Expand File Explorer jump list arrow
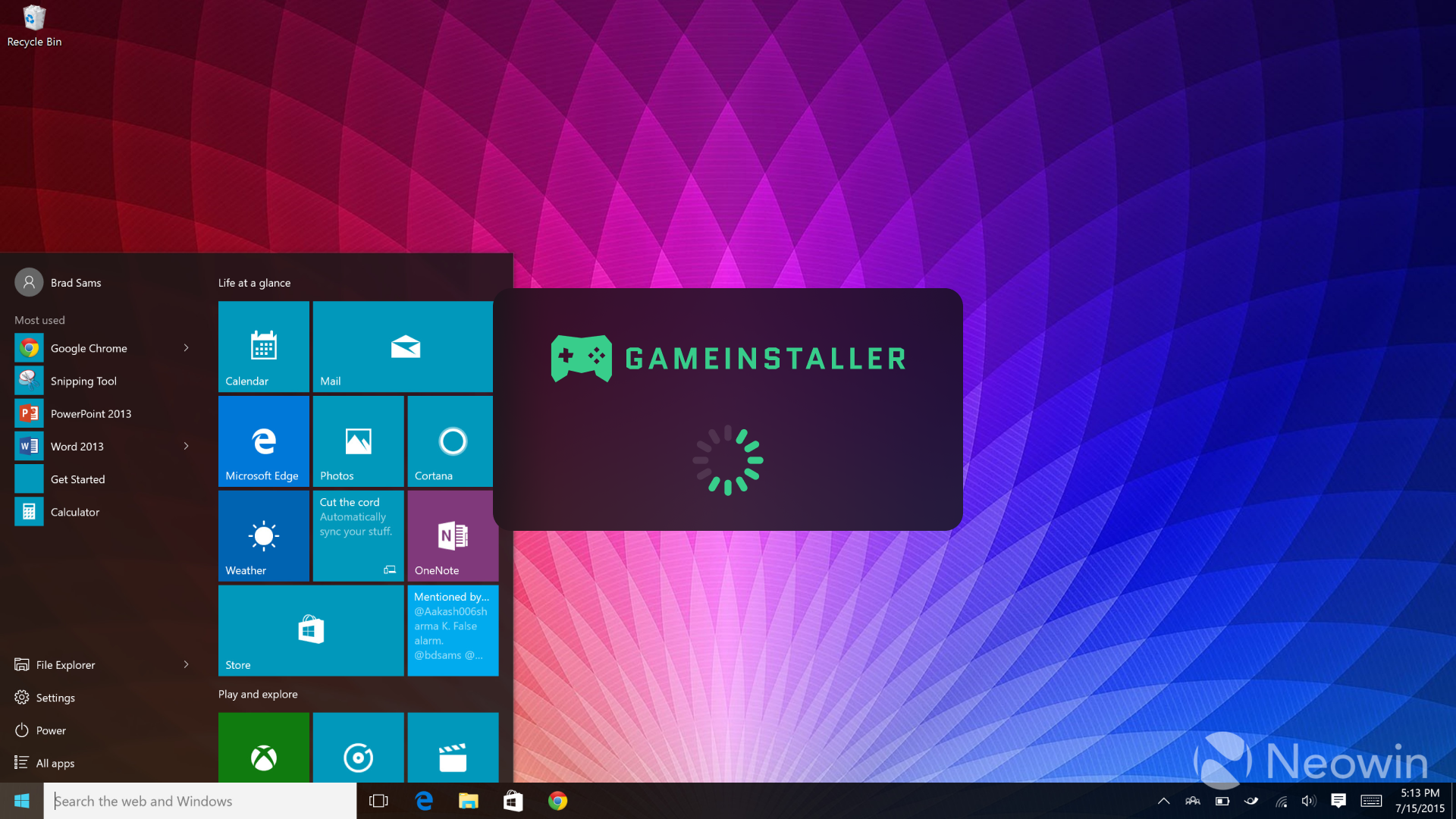The image size is (1456, 819). [x=186, y=664]
